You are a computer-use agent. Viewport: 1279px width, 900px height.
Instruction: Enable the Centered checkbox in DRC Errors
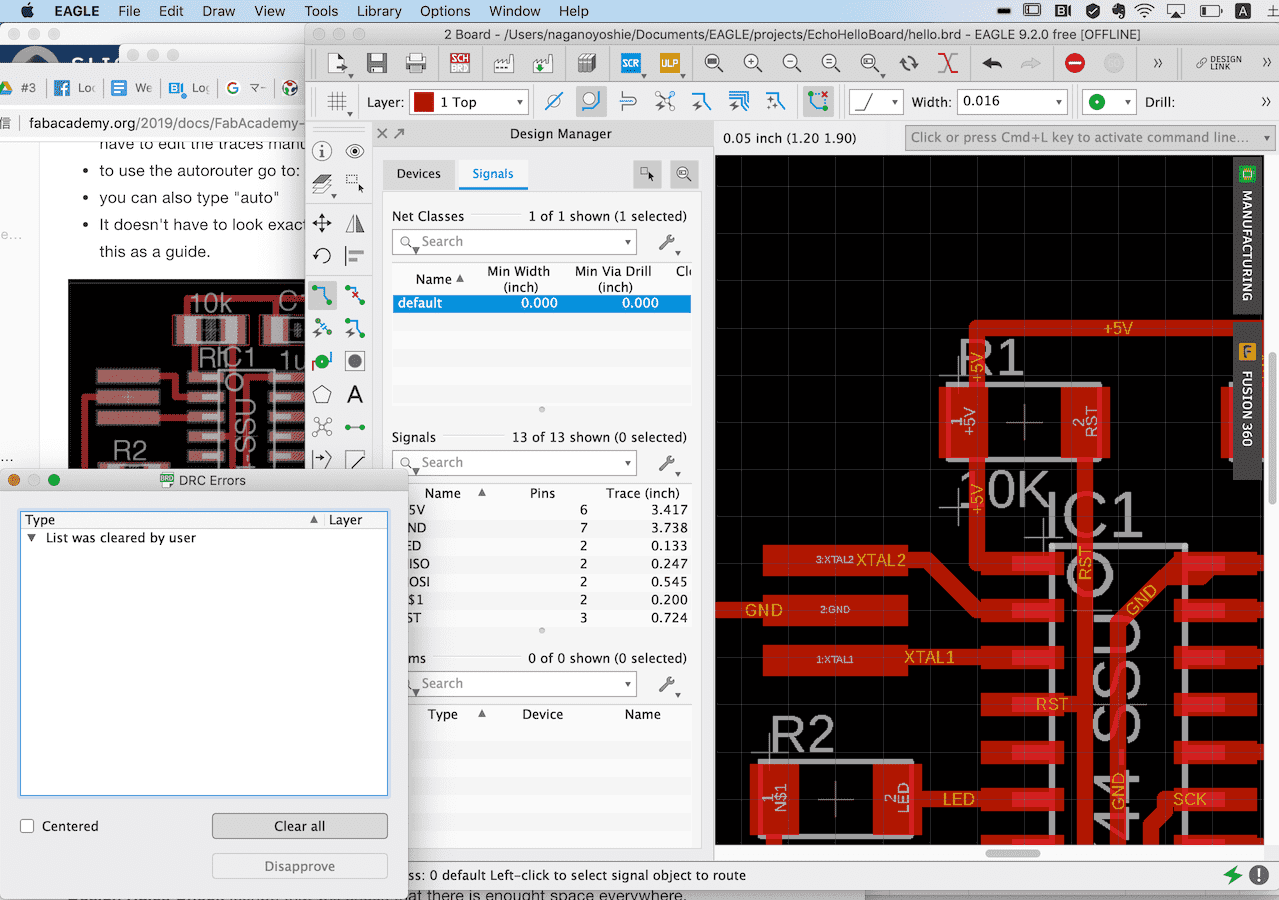coord(28,826)
